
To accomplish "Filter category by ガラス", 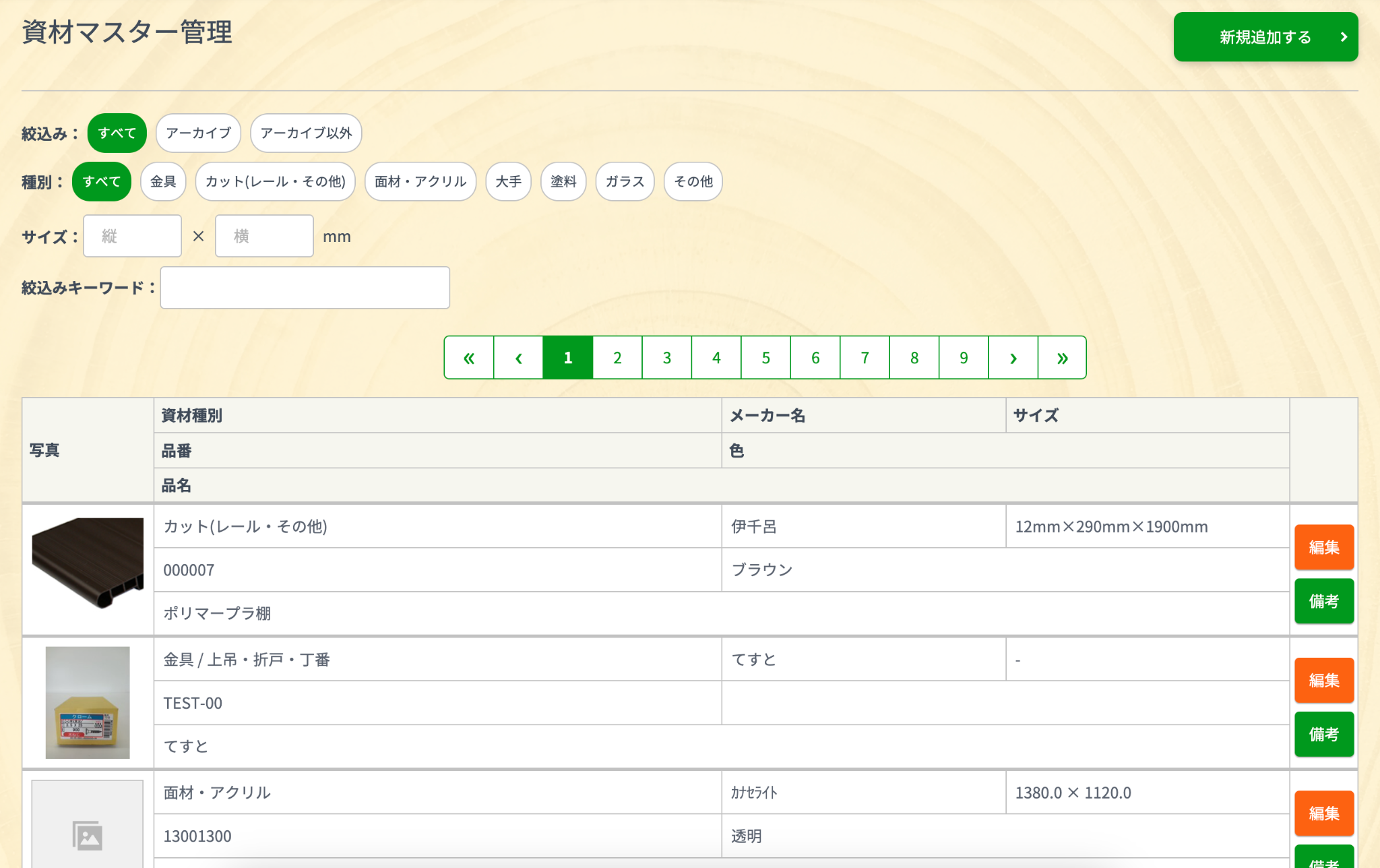I will click(625, 182).
